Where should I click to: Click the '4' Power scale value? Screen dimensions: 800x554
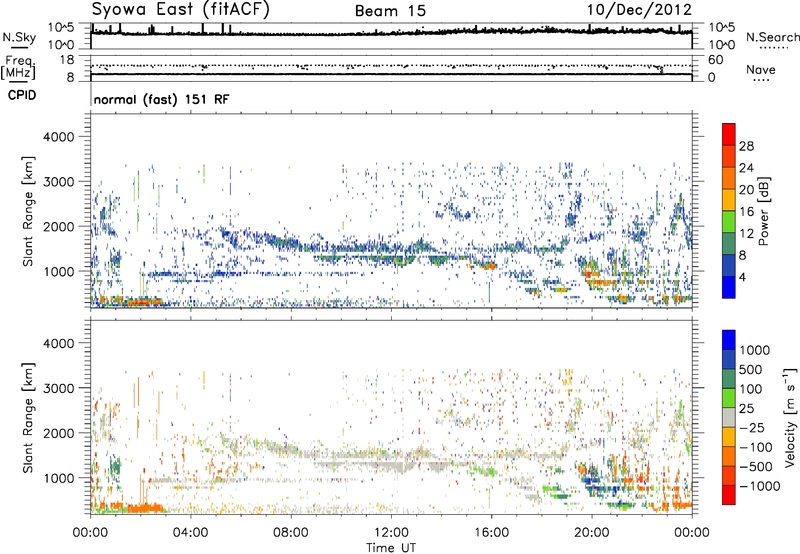[x=742, y=277]
